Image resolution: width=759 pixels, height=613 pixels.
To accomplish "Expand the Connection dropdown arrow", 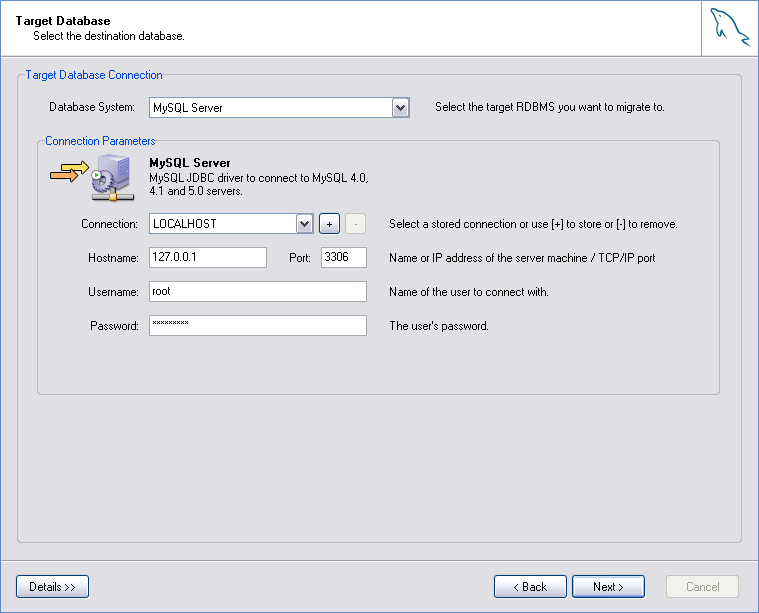I will (x=304, y=224).
